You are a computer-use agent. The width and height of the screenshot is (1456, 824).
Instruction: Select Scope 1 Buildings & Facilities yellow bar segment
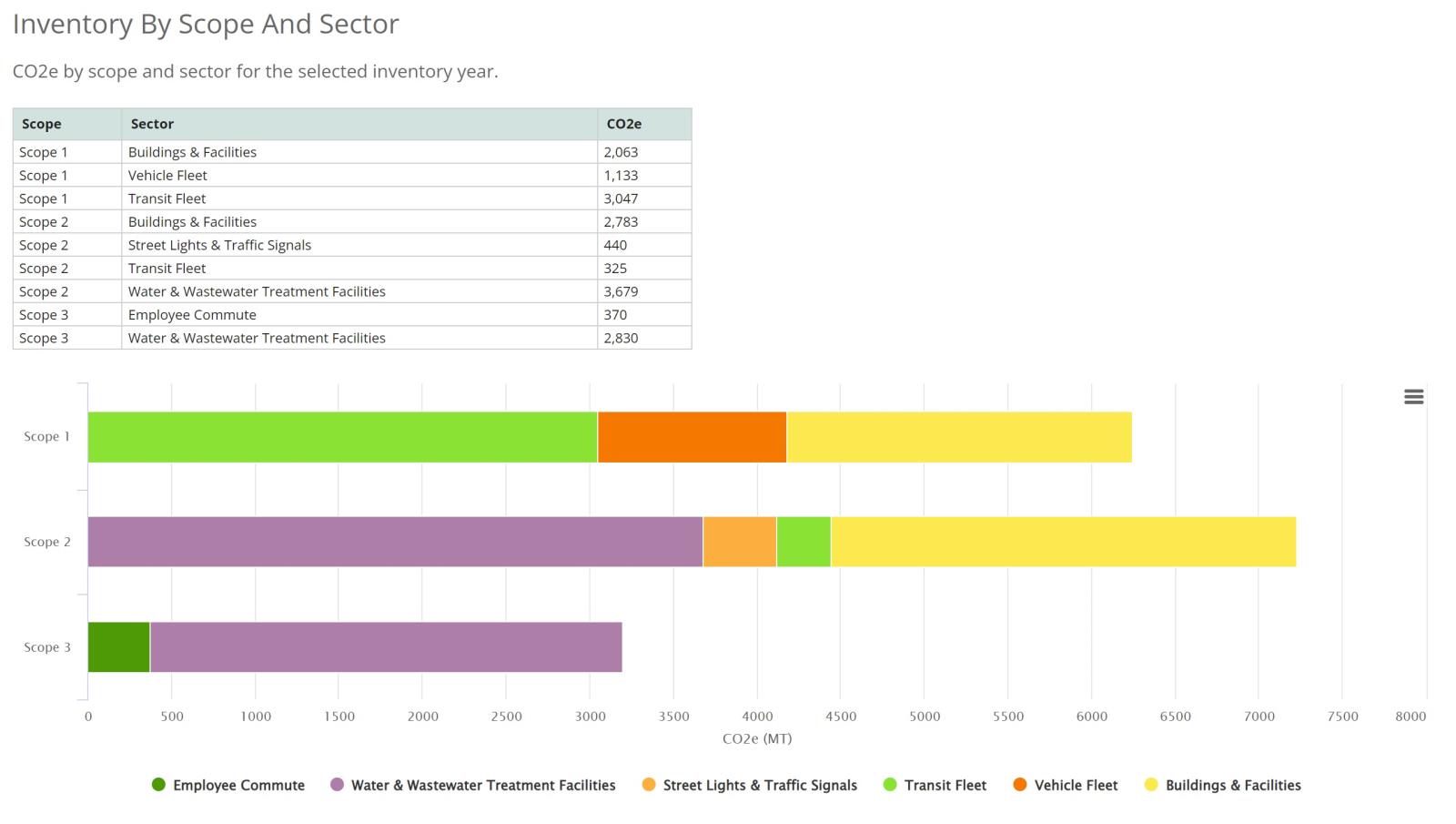(x=959, y=437)
